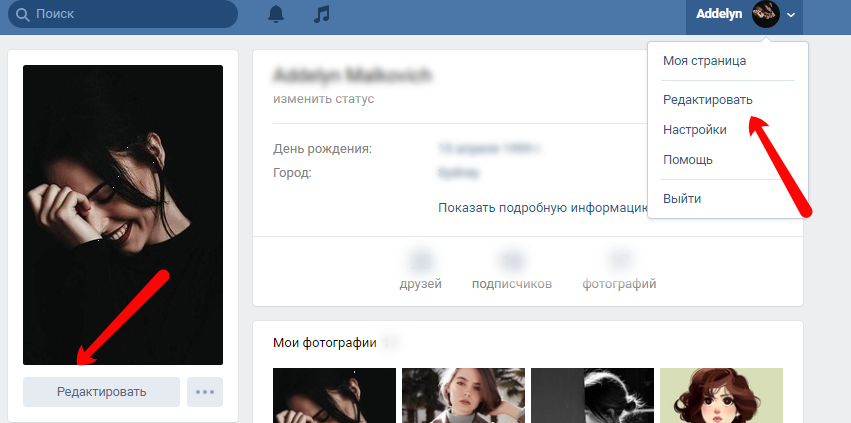This screenshot has width=851, height=423.
Task: Choose 'Редактировать' in the dropdown menu
Action: coord(707,100)
